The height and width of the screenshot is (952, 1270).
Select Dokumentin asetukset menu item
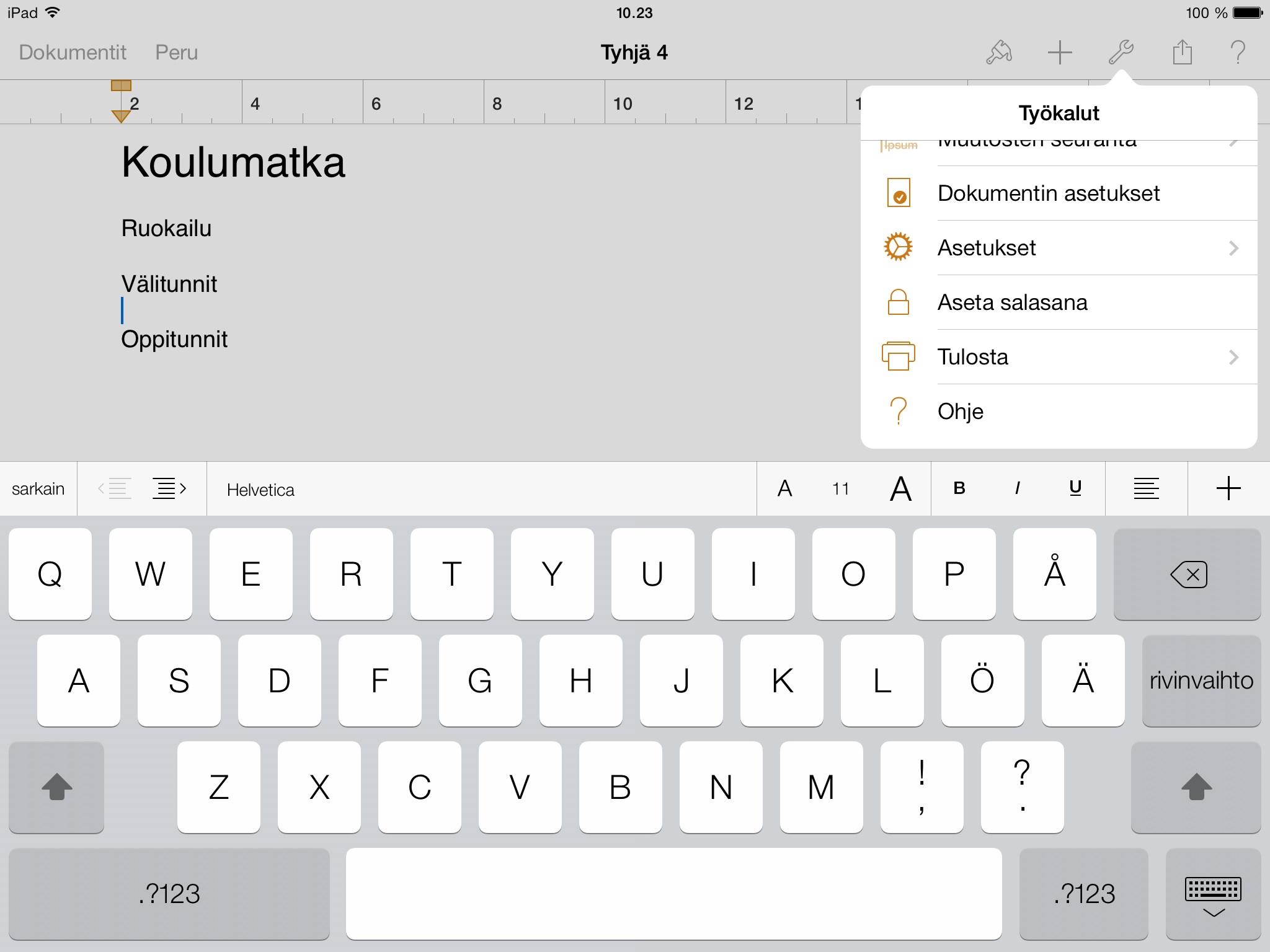point(1048,193)
